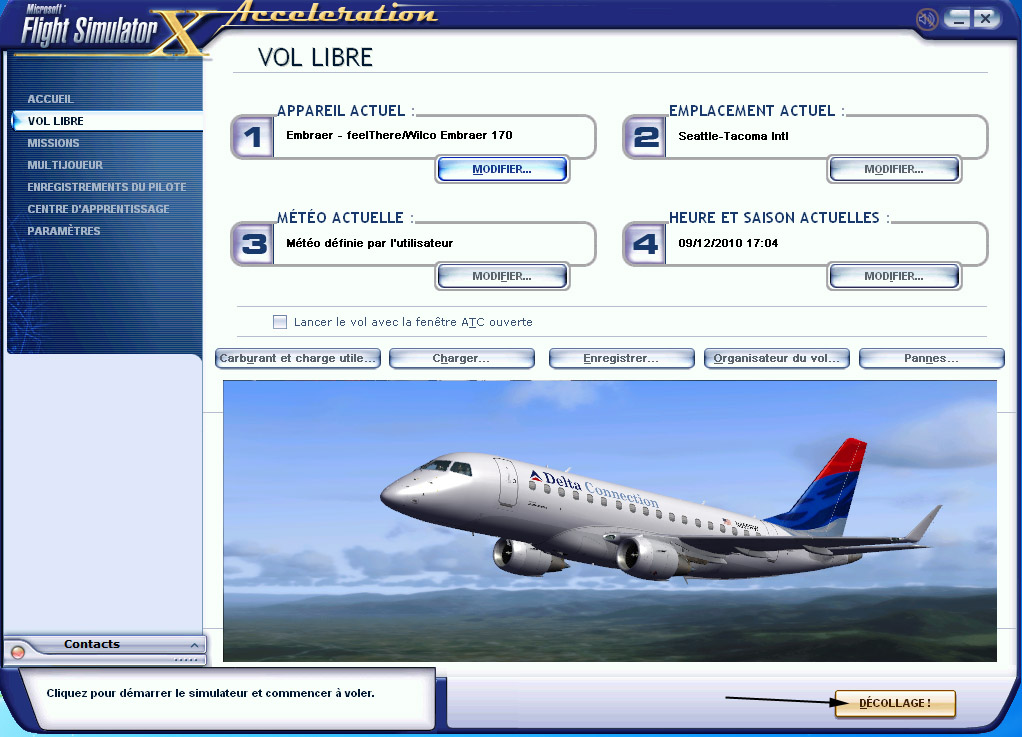Click the numbered 1 aircraft step icon
Viewport: 1022px width, 737px height.
(253, 137)
